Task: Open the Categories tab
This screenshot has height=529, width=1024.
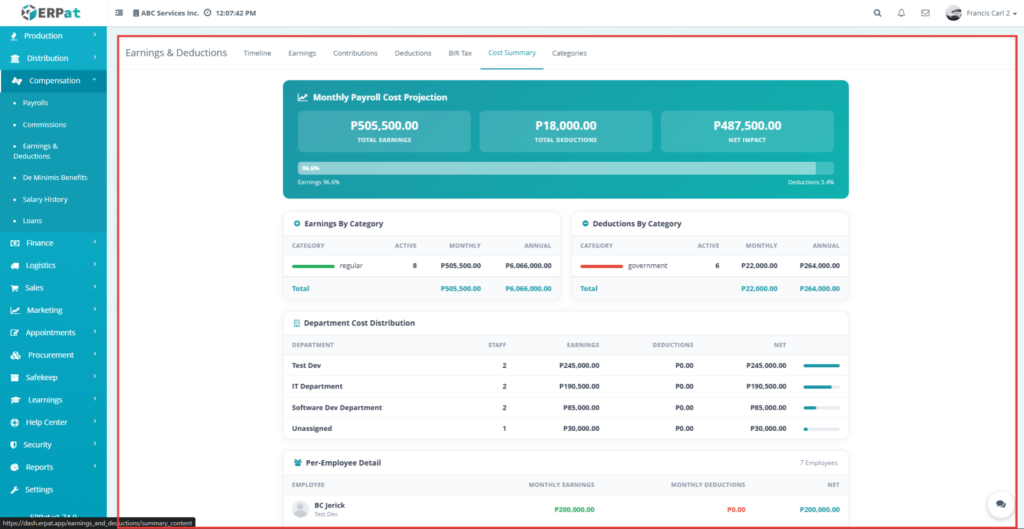Action: (x=569, y=53)
